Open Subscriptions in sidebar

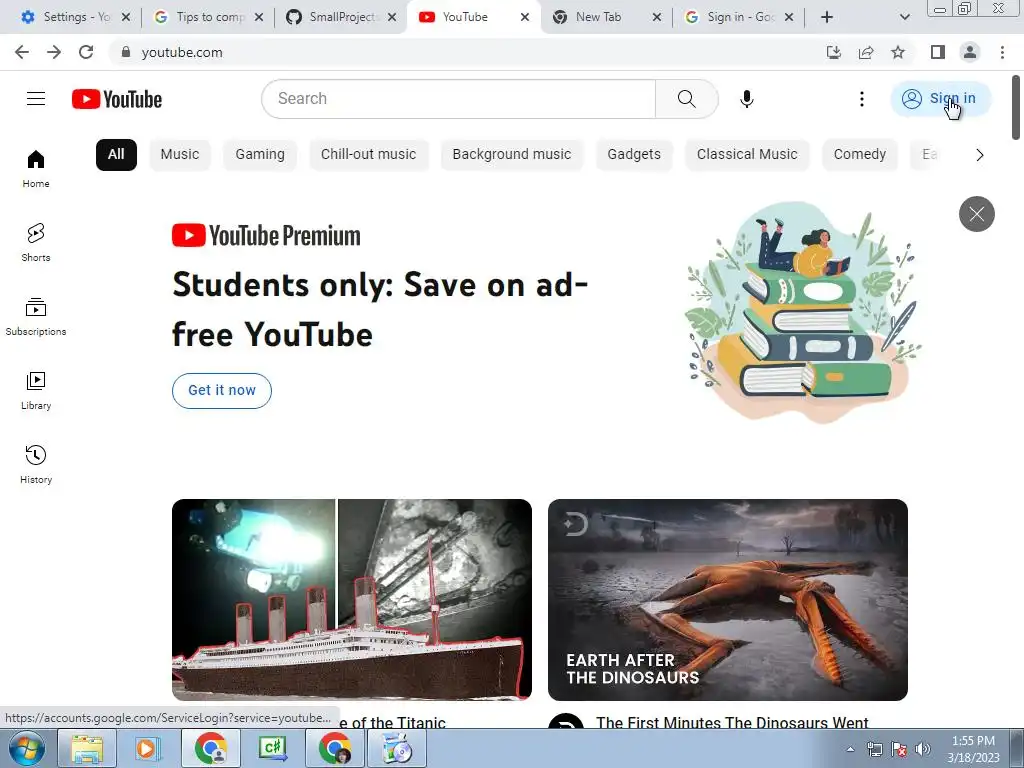(36, 317)
